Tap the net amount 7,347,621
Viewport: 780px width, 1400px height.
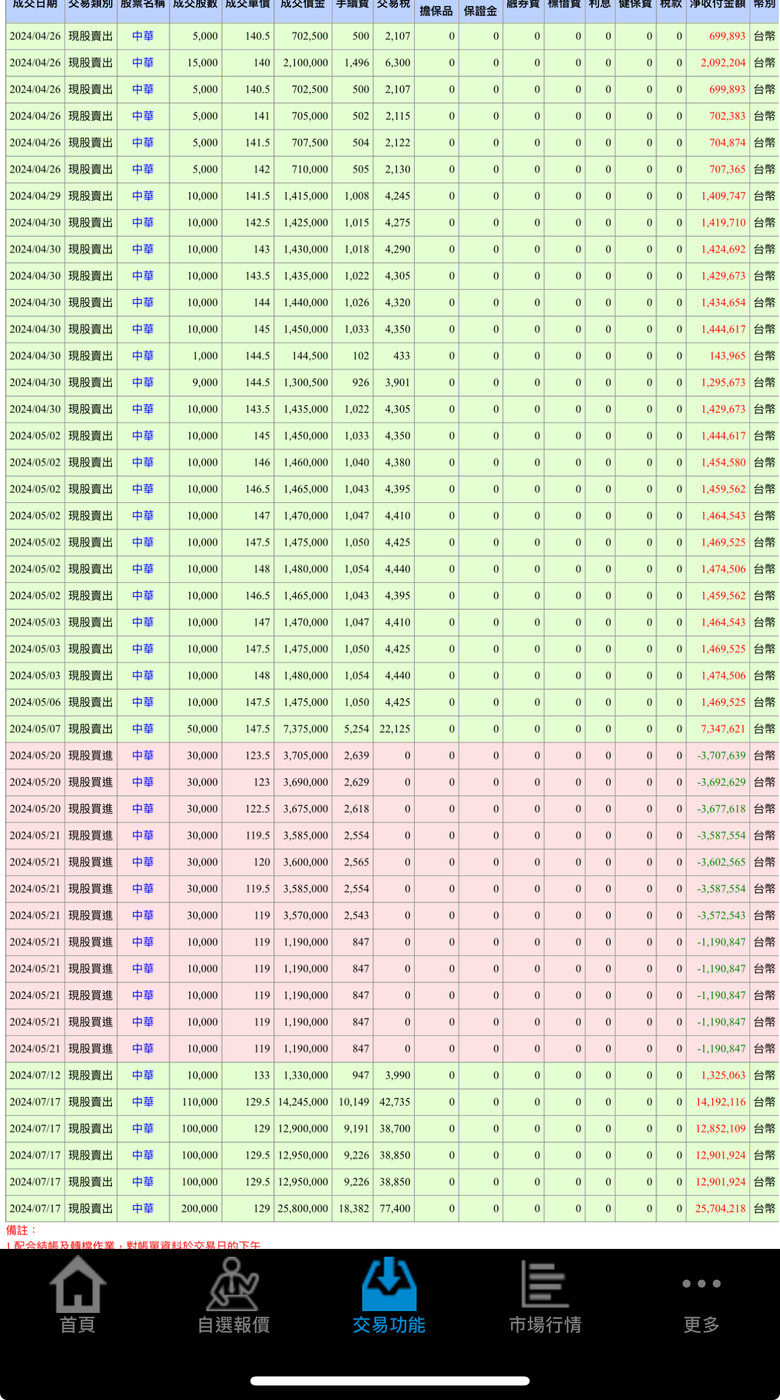[721, 729]
